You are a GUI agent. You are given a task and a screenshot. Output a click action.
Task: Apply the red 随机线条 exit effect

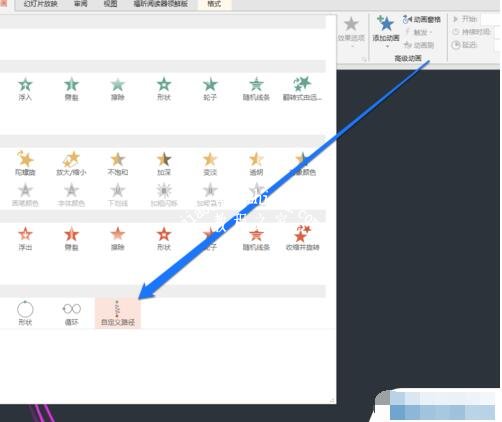tap(256, 238)
